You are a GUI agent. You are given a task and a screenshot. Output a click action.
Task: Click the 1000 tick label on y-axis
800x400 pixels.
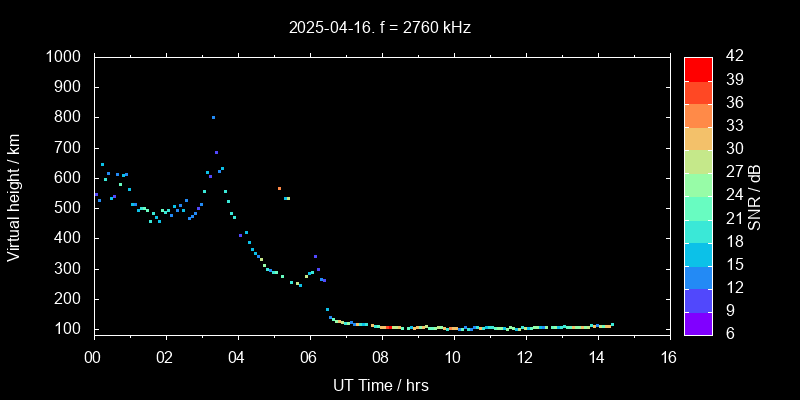[x=64, y=57]
